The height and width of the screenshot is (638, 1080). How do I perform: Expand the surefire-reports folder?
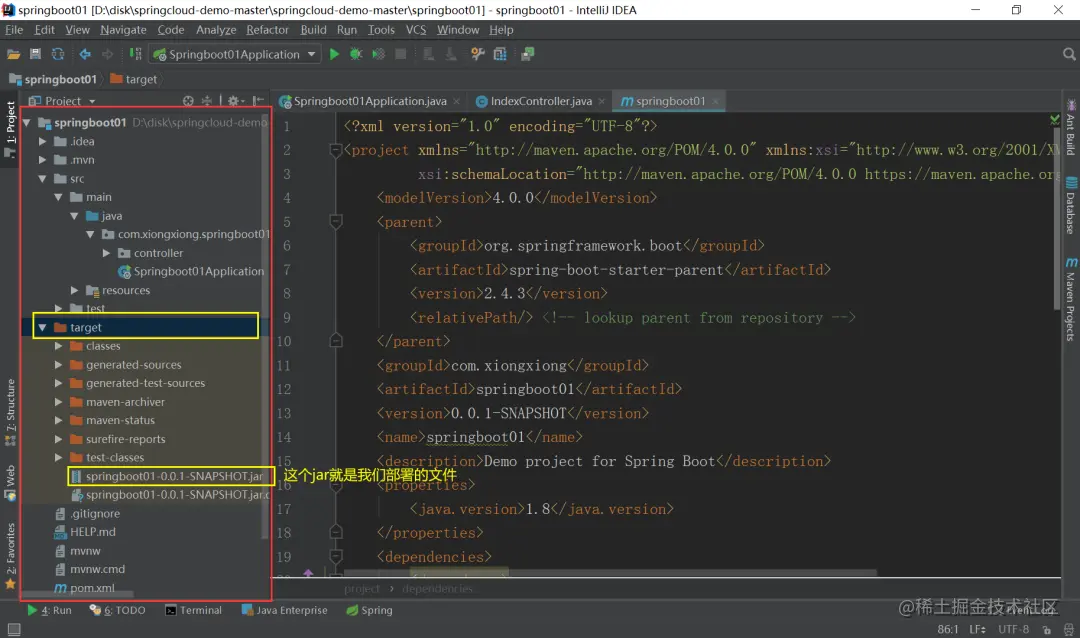tap(59, 439)
